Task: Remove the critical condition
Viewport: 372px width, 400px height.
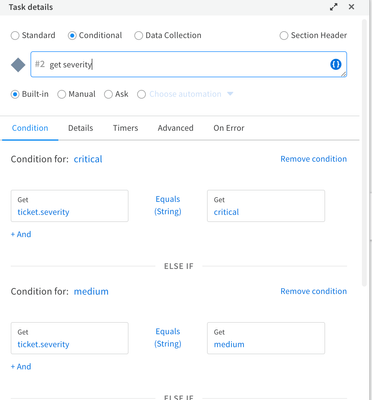Action: point(314,159)
